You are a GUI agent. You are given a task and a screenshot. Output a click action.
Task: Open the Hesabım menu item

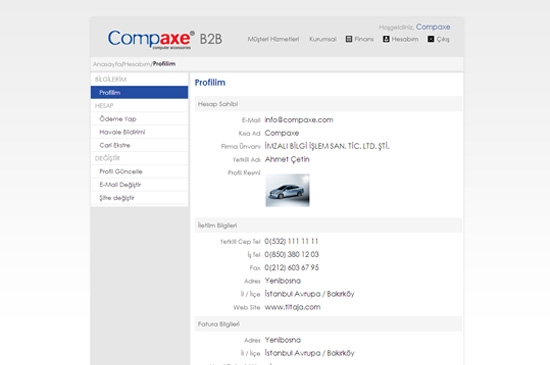click(x=405, y=39)
